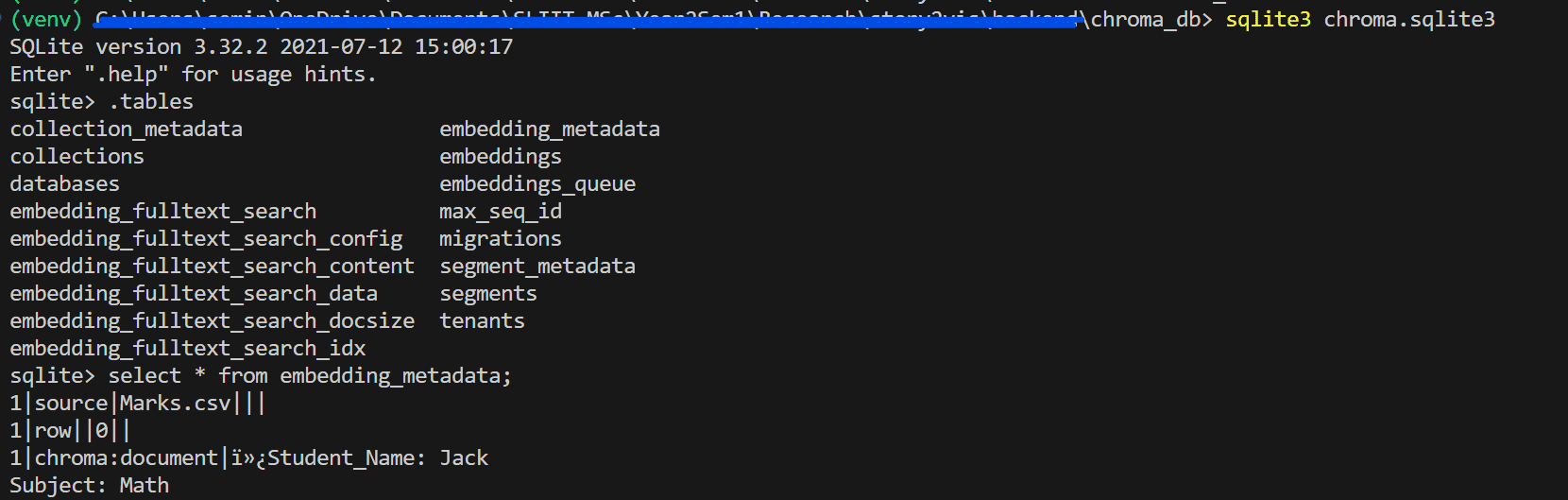Click the 'max_seq_id' table name
This screenshot has height=500, width=1568.
[500, 212]
